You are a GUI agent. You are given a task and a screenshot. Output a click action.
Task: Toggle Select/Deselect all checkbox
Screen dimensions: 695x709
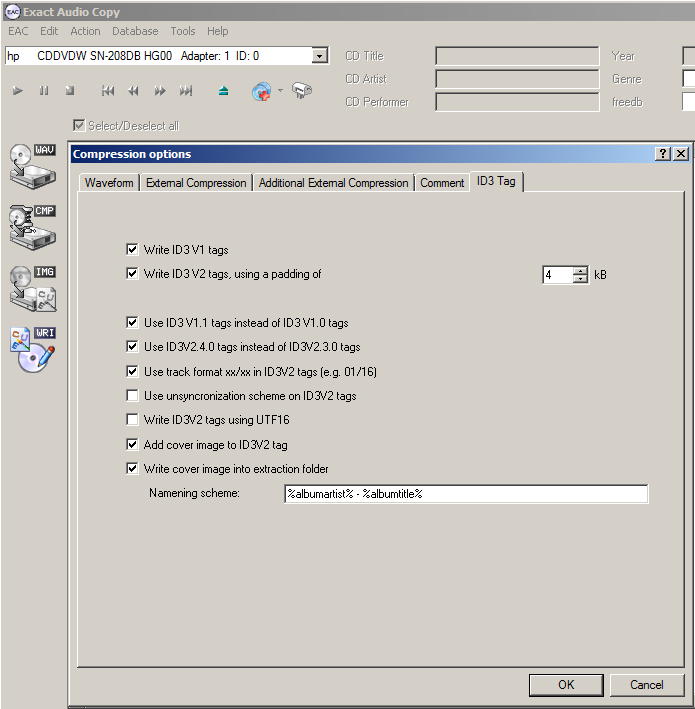click(79, 125)
